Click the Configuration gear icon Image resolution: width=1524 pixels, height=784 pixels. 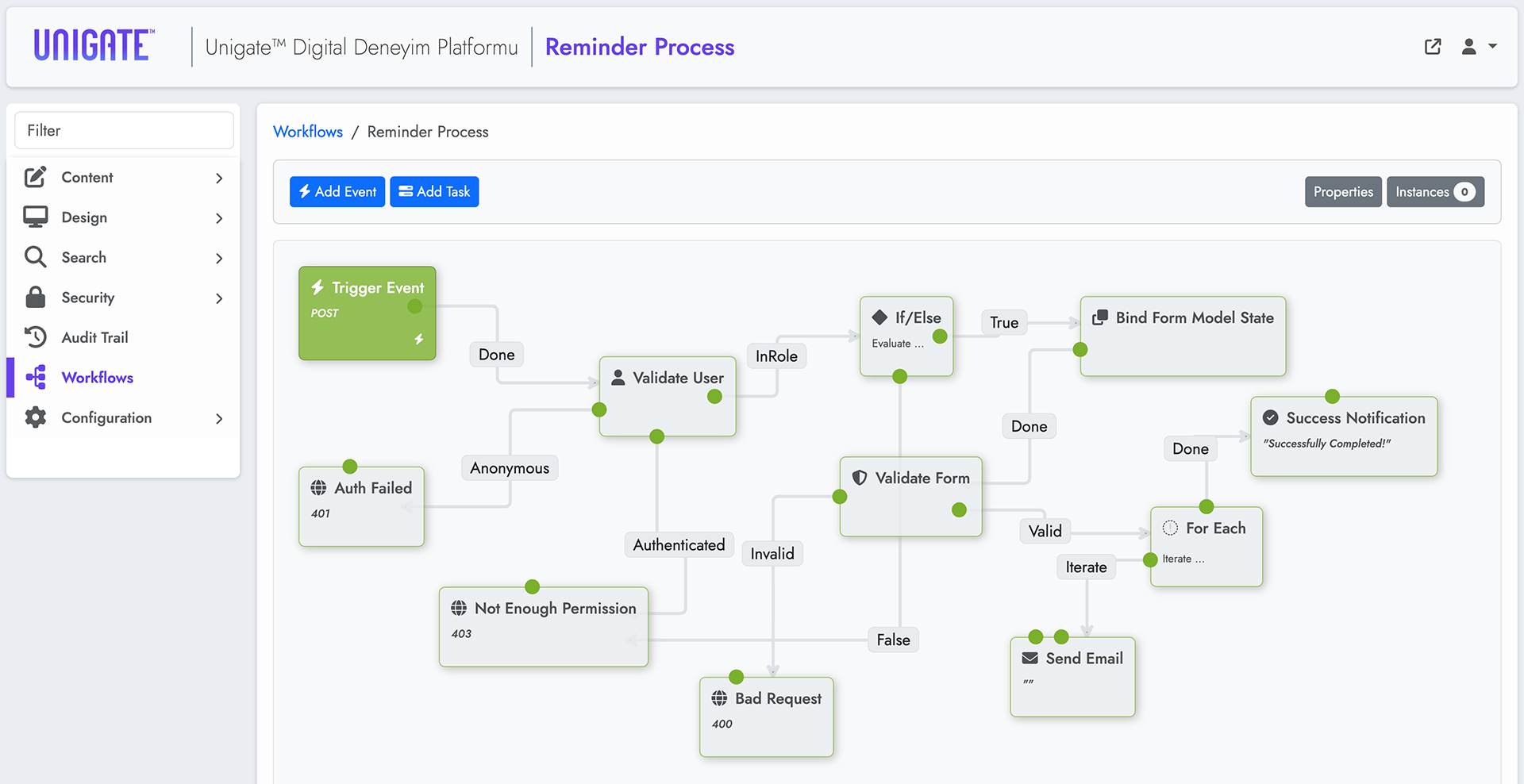[x=35, y=417]
